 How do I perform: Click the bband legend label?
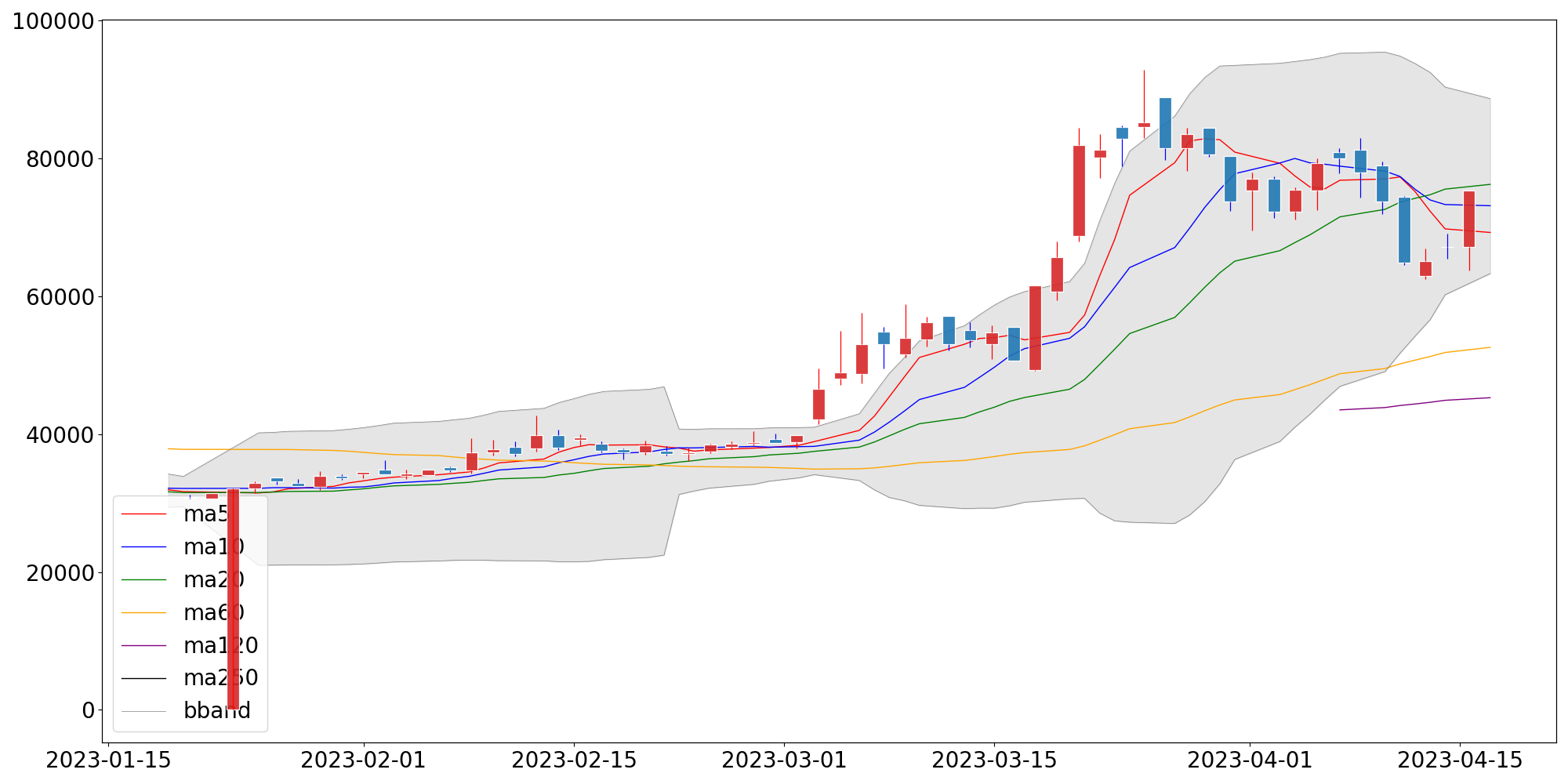217,711
